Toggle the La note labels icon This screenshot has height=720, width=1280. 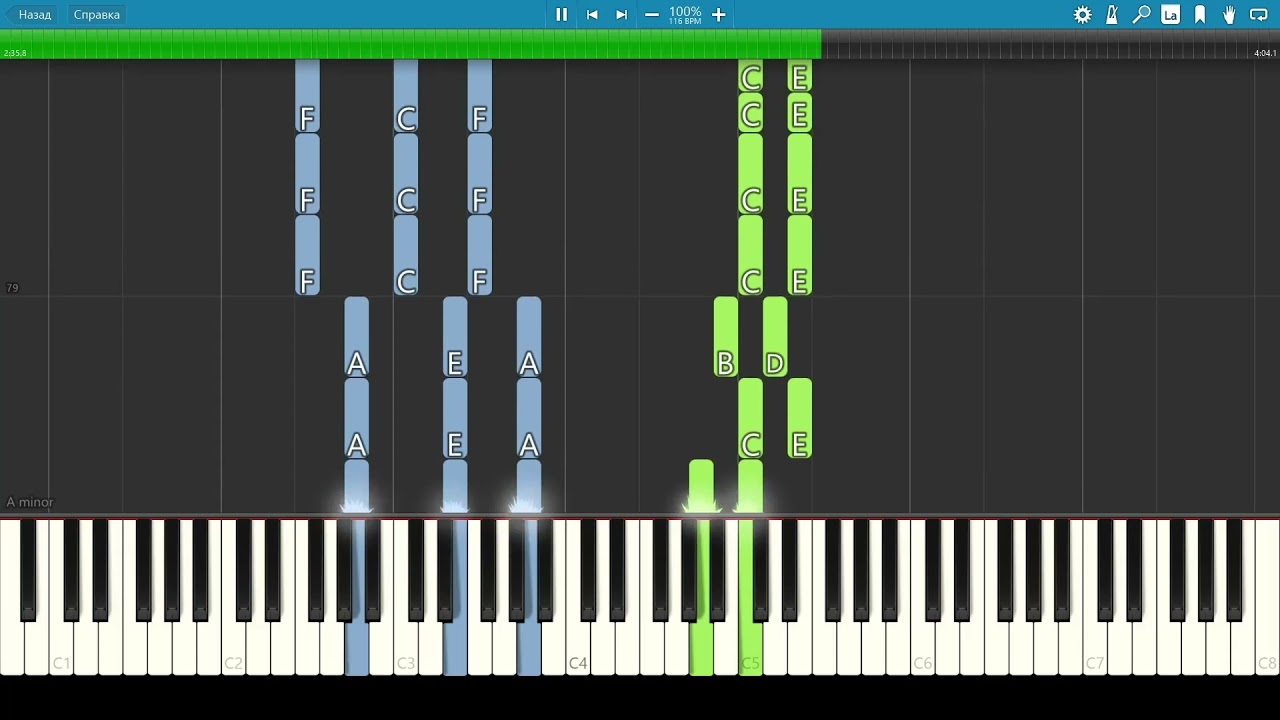[1170, 14]
